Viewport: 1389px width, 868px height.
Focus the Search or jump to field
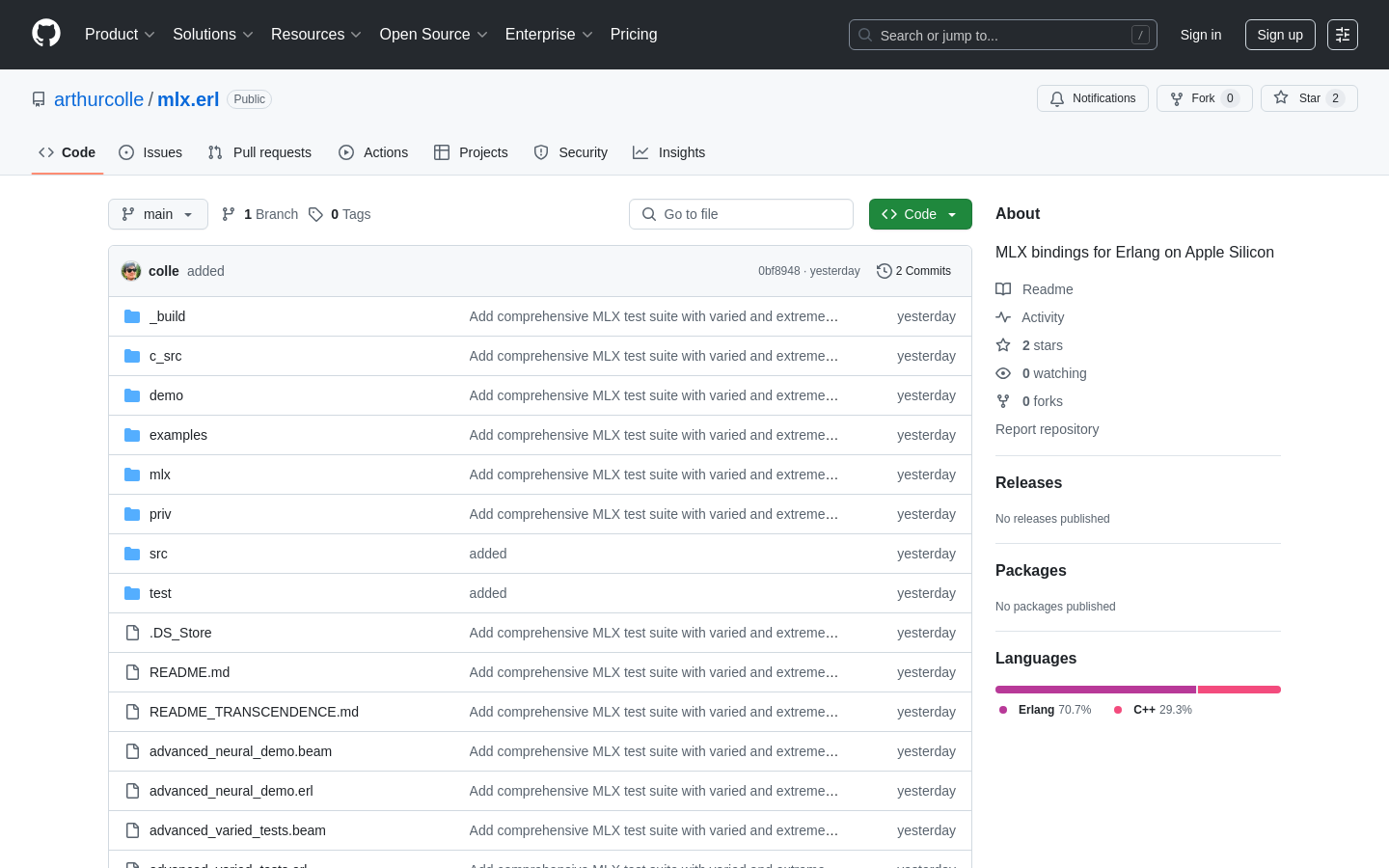point(1003,35)
